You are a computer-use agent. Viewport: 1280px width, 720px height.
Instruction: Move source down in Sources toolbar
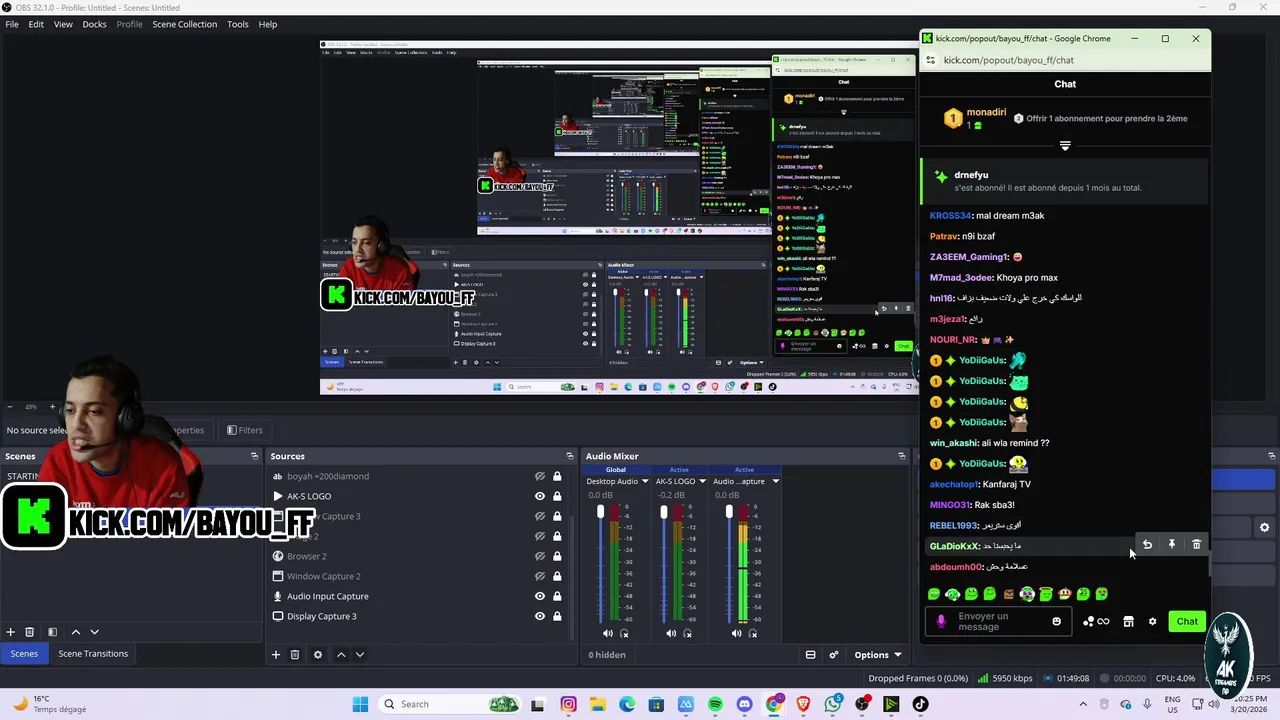click(x=360, y=655)
